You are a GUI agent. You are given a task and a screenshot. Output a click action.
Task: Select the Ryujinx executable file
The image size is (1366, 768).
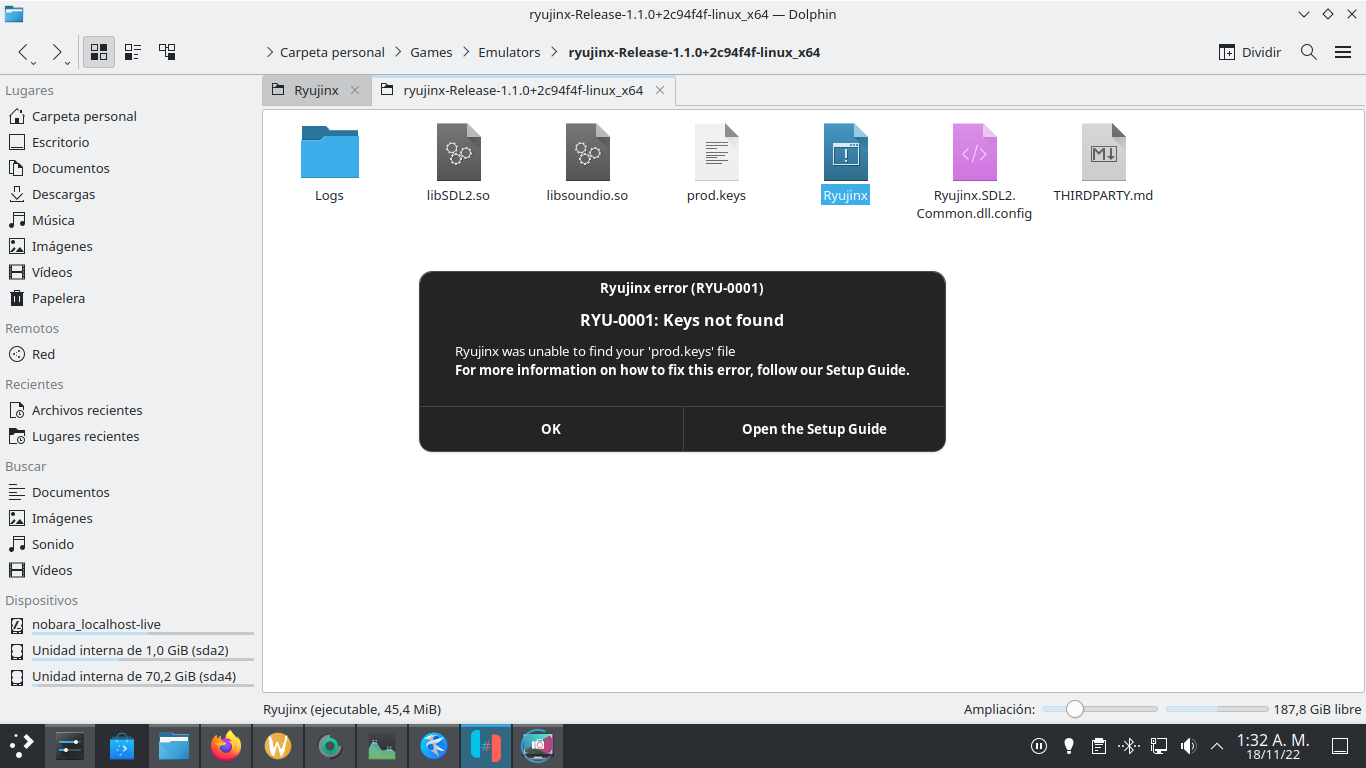point(845,163)
